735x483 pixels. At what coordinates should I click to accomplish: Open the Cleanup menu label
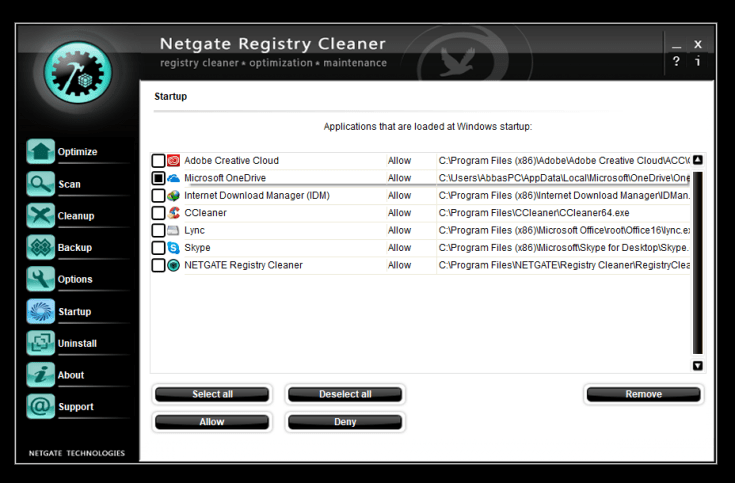76,216
